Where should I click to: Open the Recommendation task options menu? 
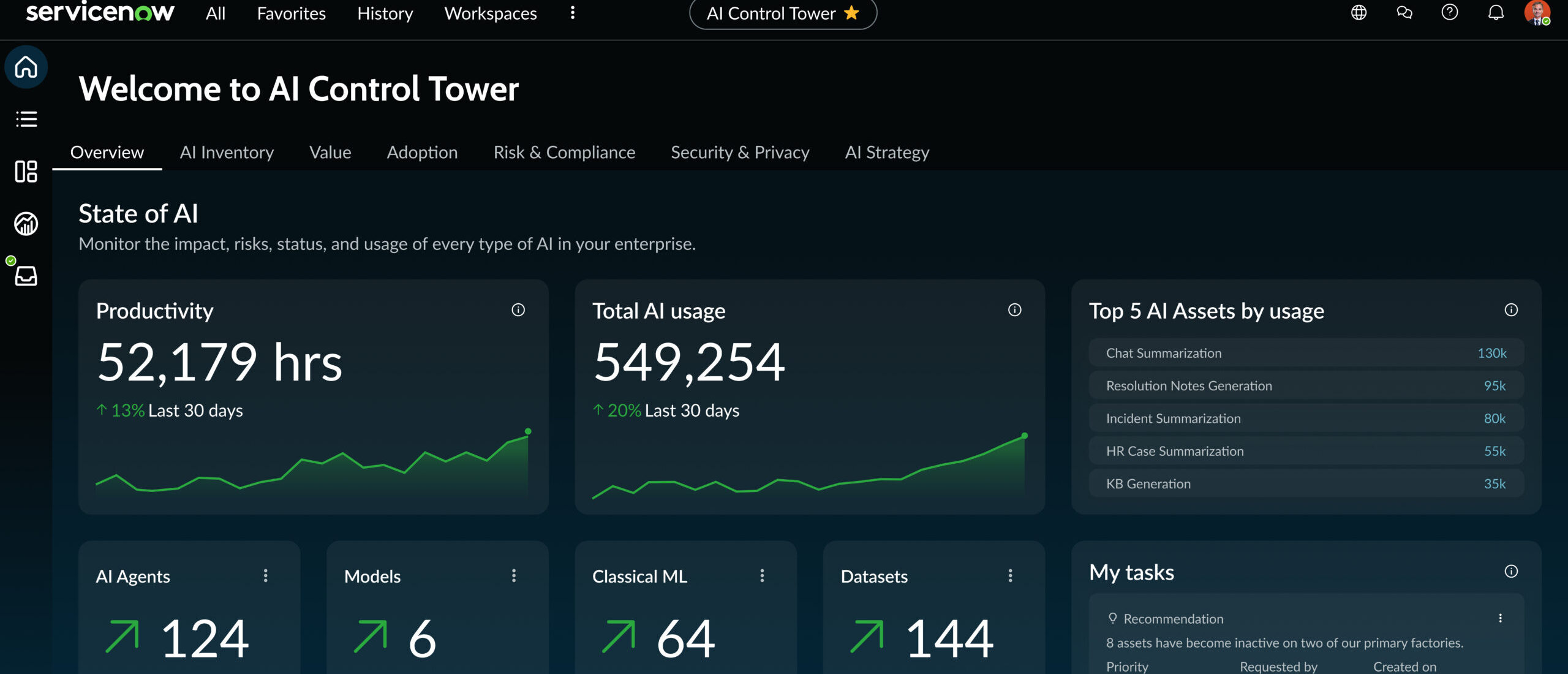point(1501,618)
